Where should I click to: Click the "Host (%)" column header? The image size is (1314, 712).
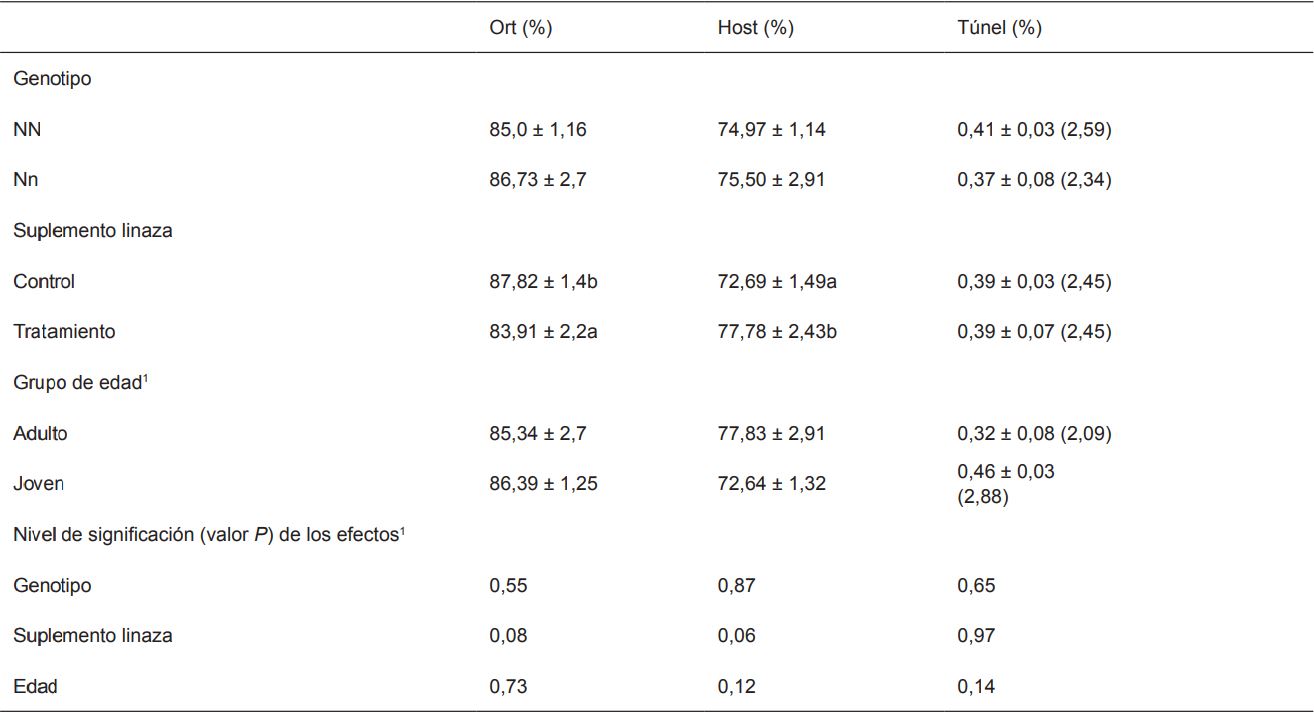click(755, 28)
